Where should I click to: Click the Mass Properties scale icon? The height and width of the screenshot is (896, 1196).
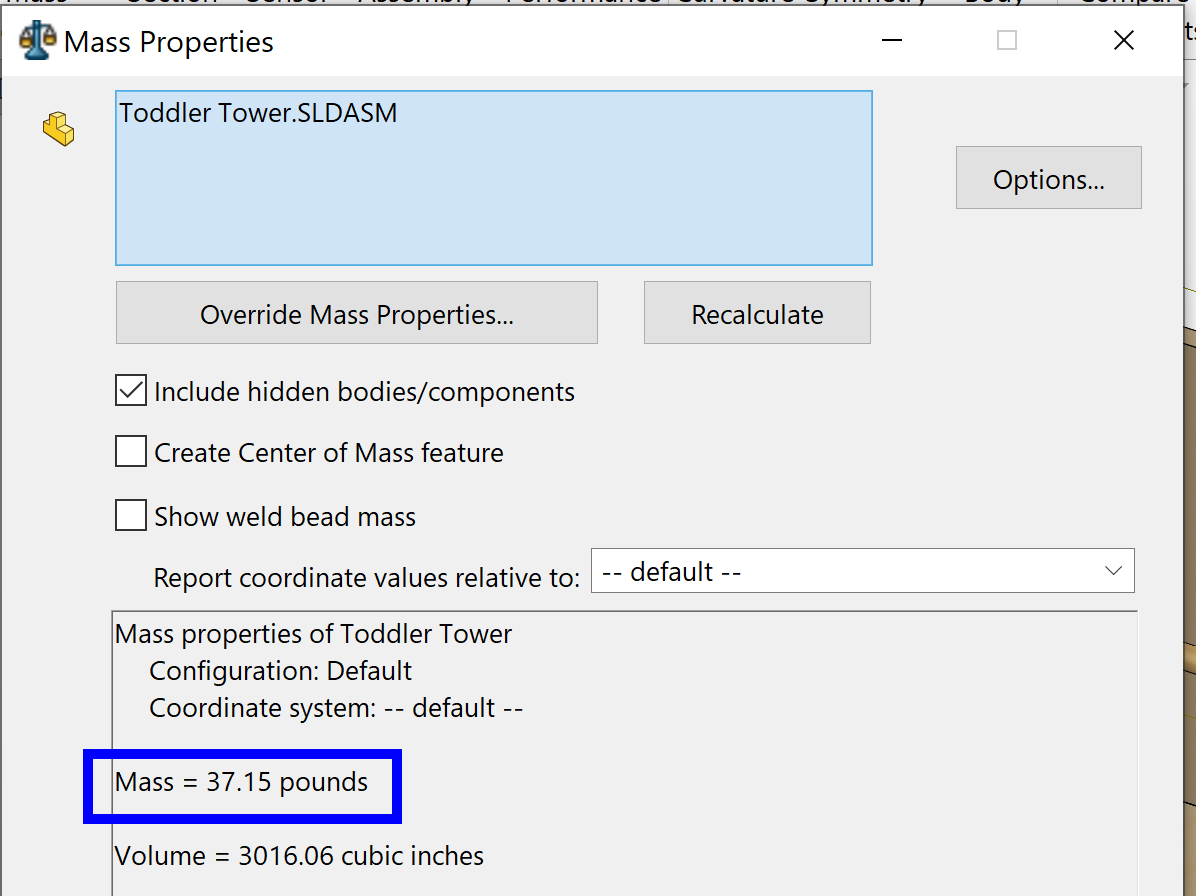pyautogui.click(x=37, y=41)
